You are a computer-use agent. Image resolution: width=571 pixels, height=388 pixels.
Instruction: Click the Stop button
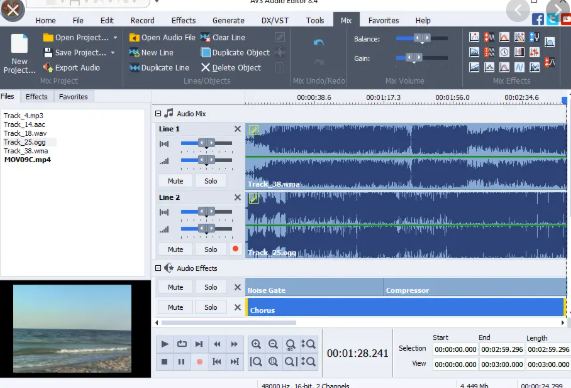[x=164, y=362]
